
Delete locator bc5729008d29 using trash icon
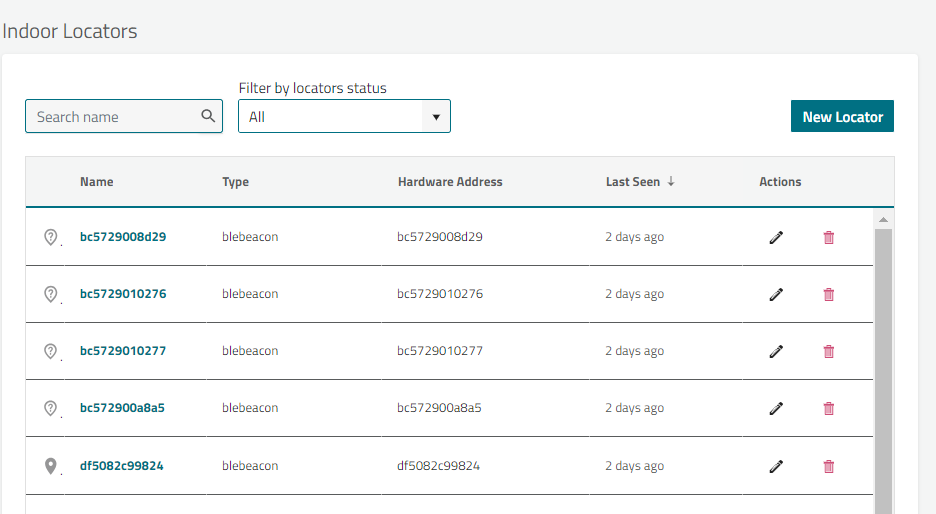(828, 237)
